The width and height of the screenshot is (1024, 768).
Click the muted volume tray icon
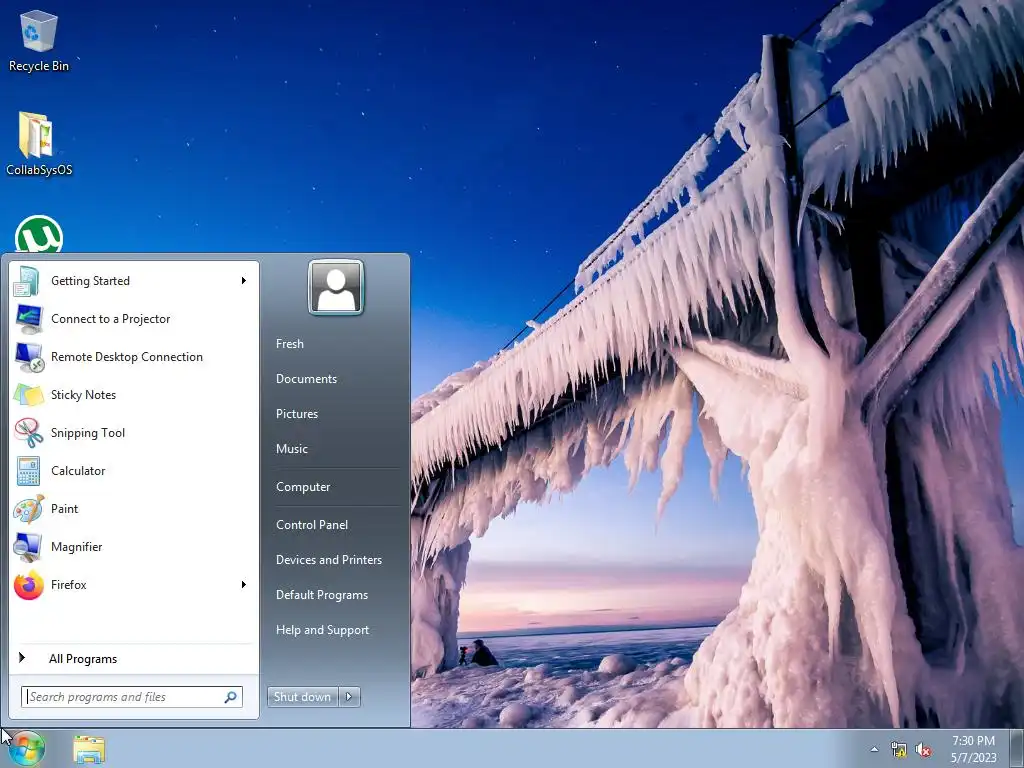click(x=923, y=750)
